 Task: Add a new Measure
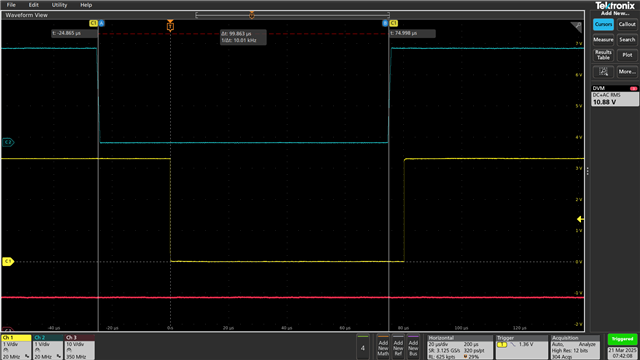tap(603, 40)
